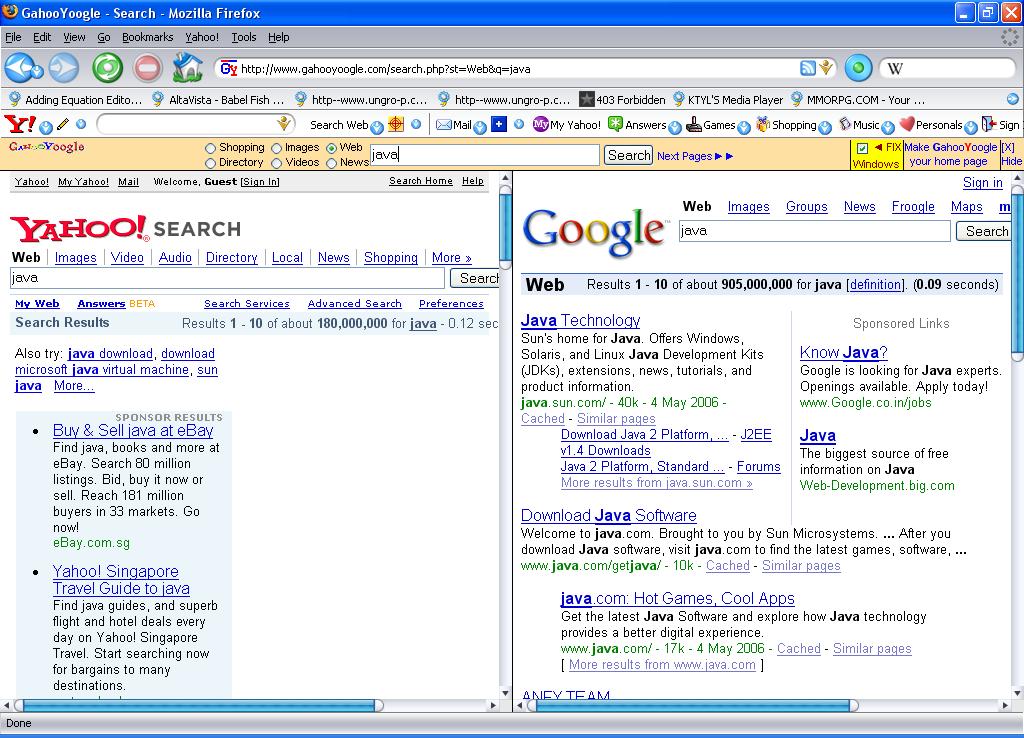This screenshot has height=738, width=1024.
Task: Open the 403 Forbidden star bookmark
Action: tap(622, 100)
